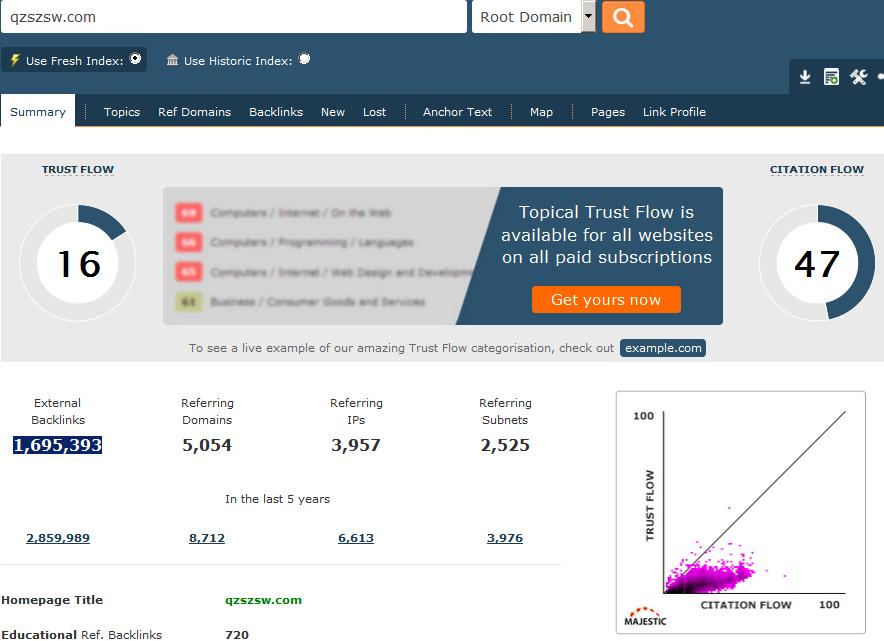Open the Pages tab
This screenshot has height=641, width=884.
(x=608, y=112)
